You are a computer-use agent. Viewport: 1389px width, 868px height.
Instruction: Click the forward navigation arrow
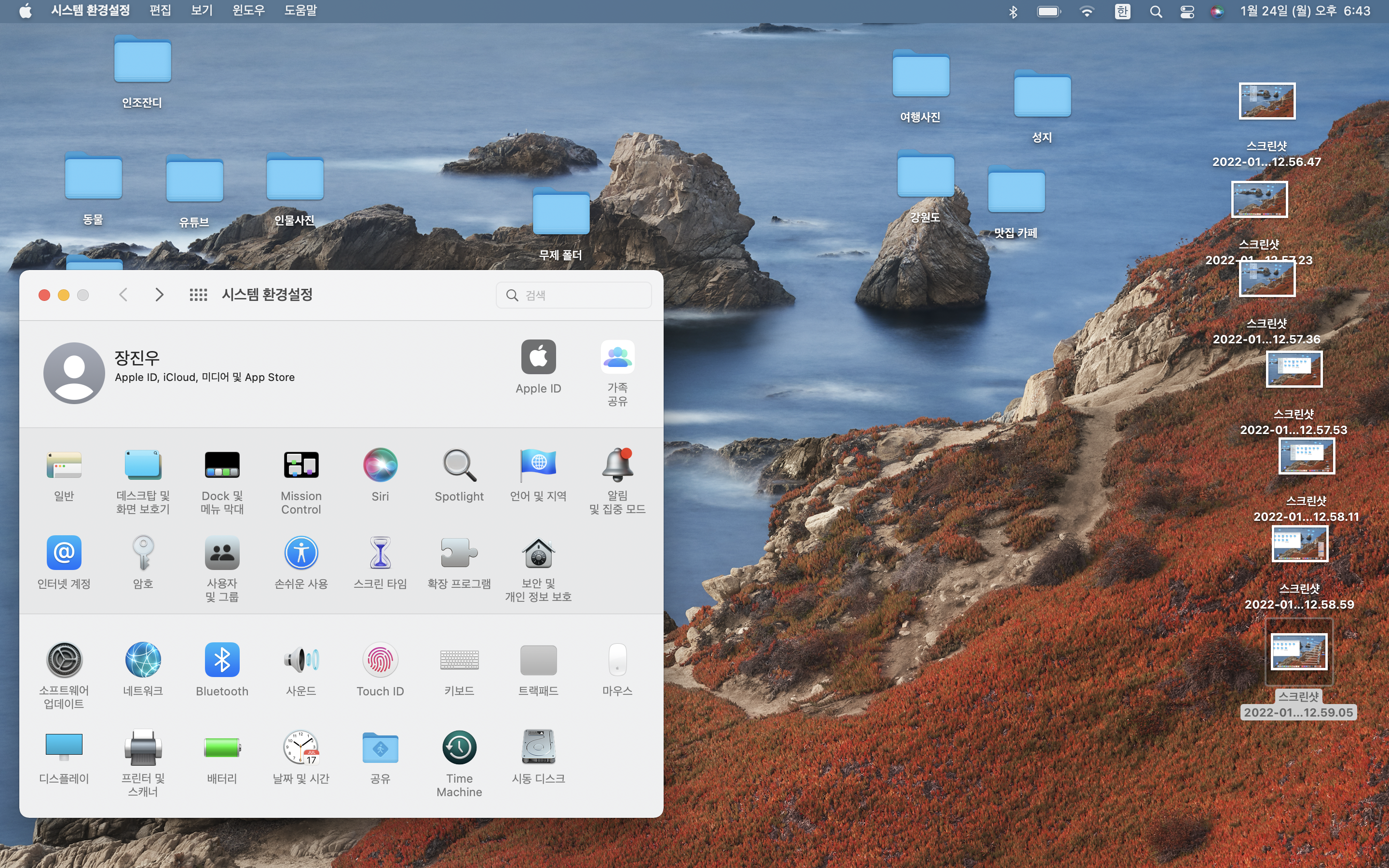(160, 295)
